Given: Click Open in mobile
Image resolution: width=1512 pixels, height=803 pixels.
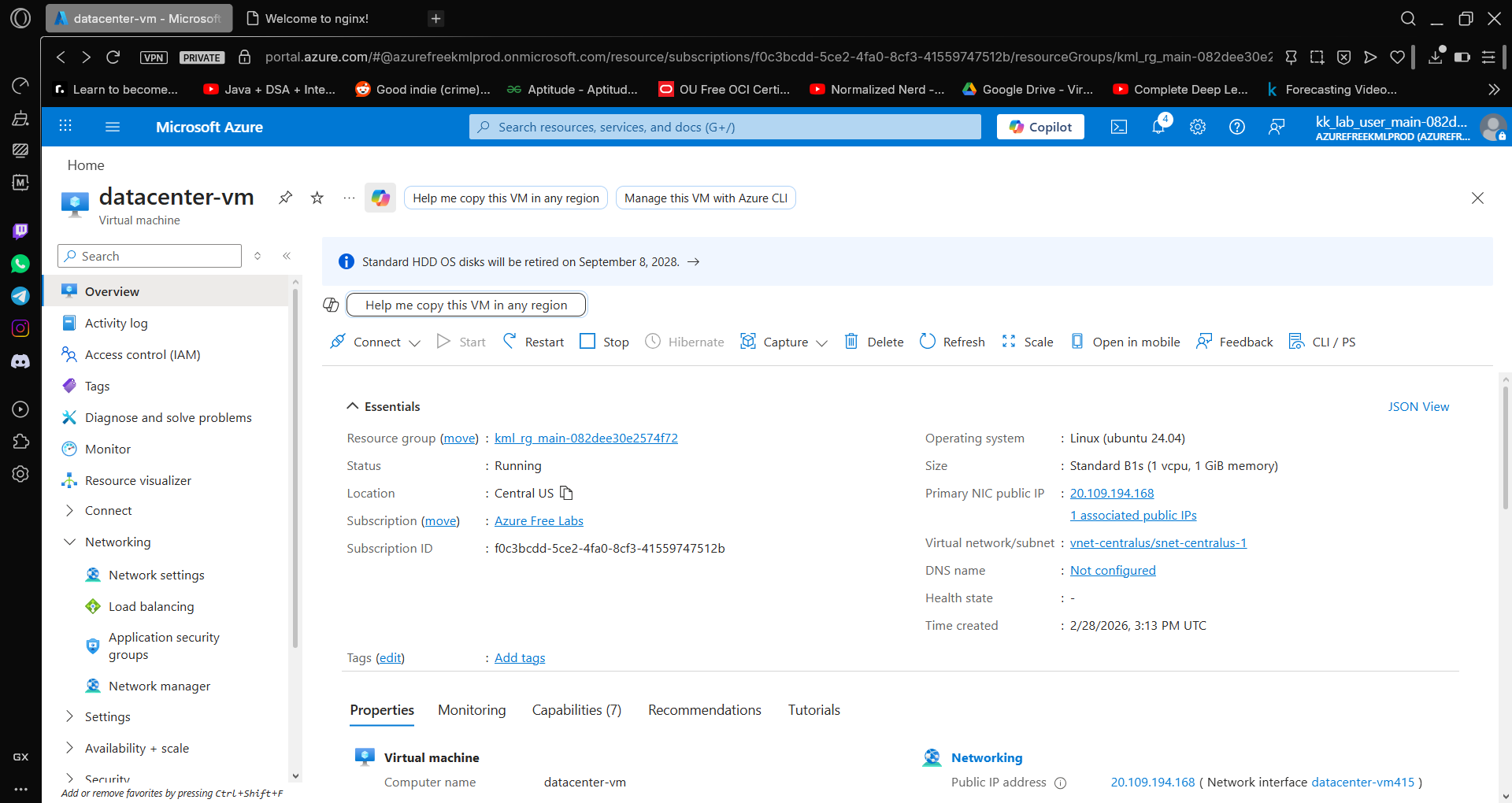Looking at the screenshot, I should [x=1125, y=342].
